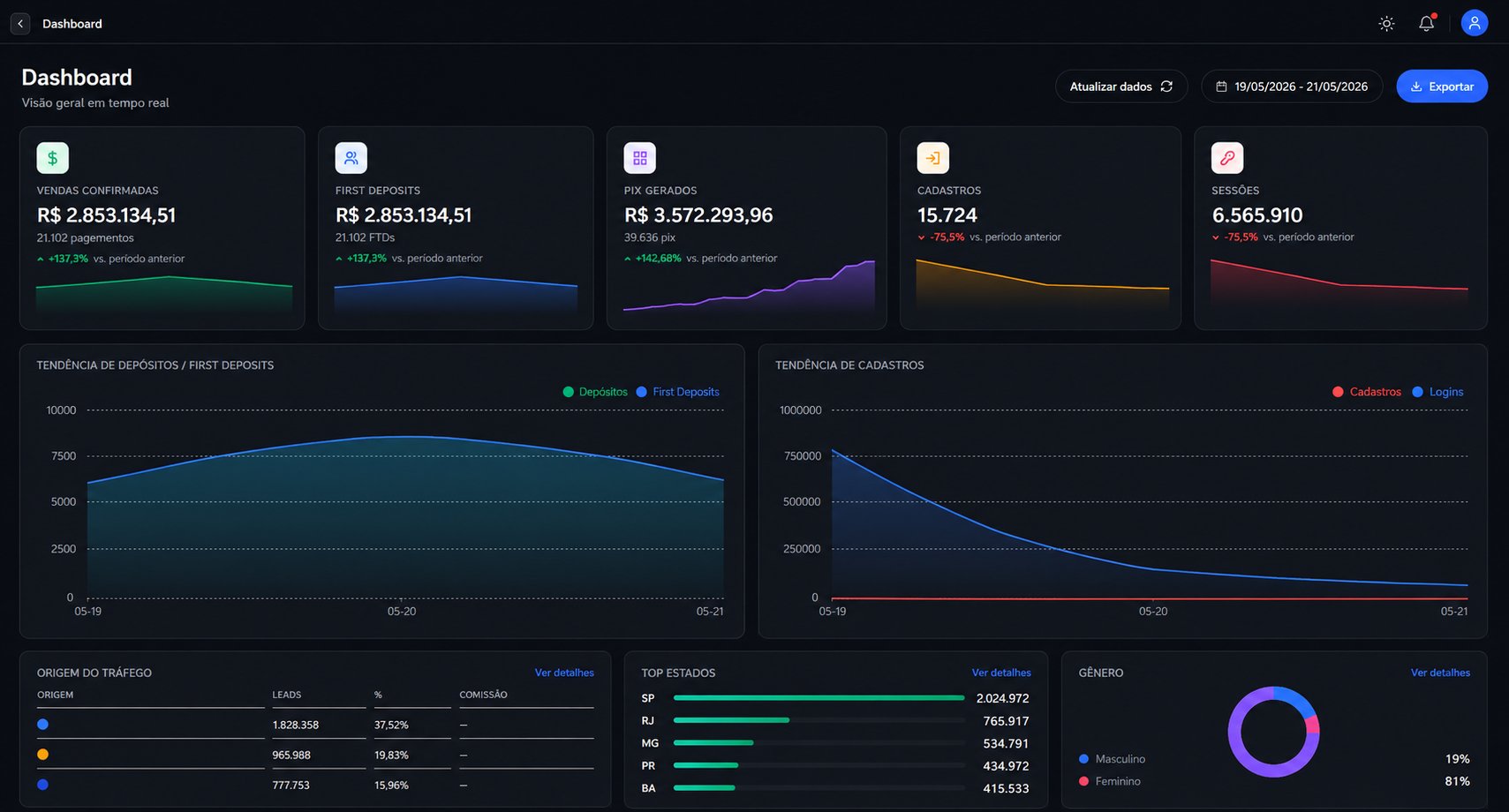
Task: Open Ver detalhes in Gênero panel
Action: pos(1440,673)
